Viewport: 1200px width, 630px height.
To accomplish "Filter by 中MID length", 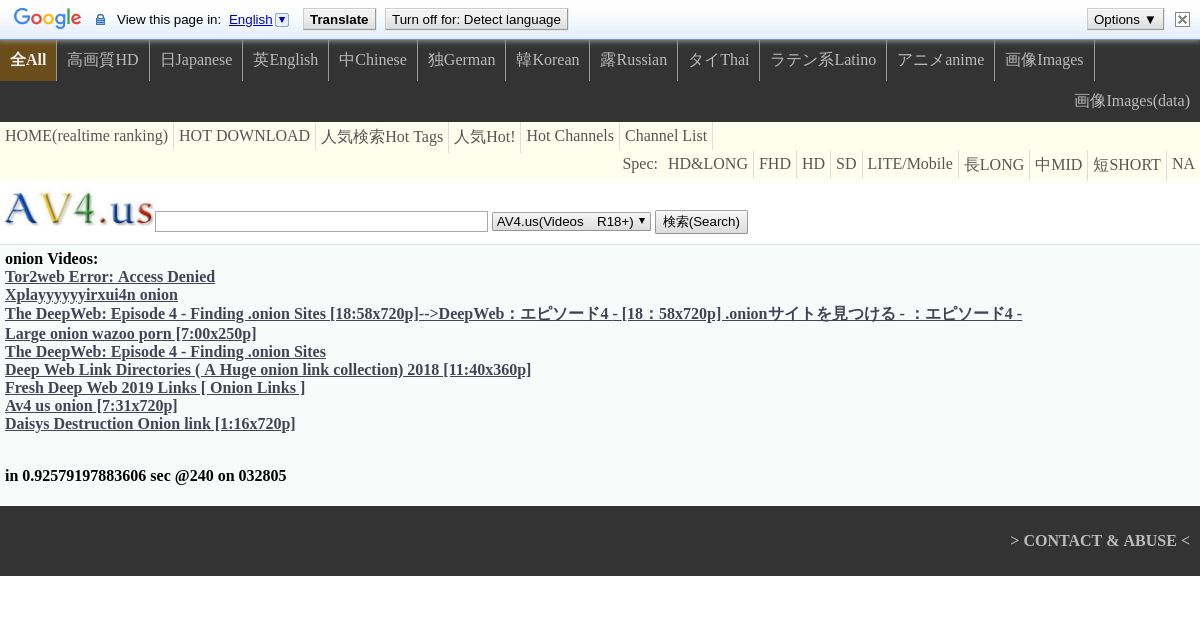I will [x=1059, y=165].
